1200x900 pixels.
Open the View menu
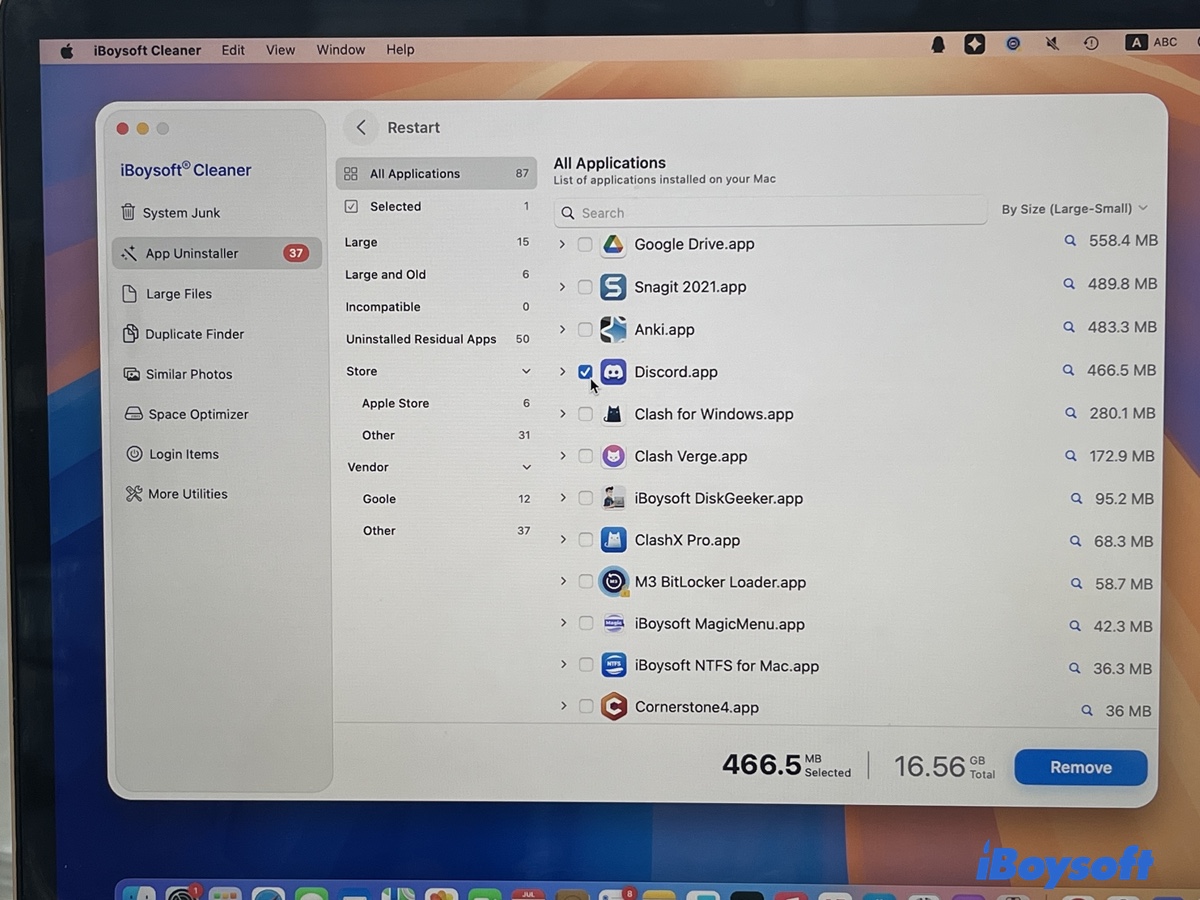pyautogui.click(x=280, y=50)
